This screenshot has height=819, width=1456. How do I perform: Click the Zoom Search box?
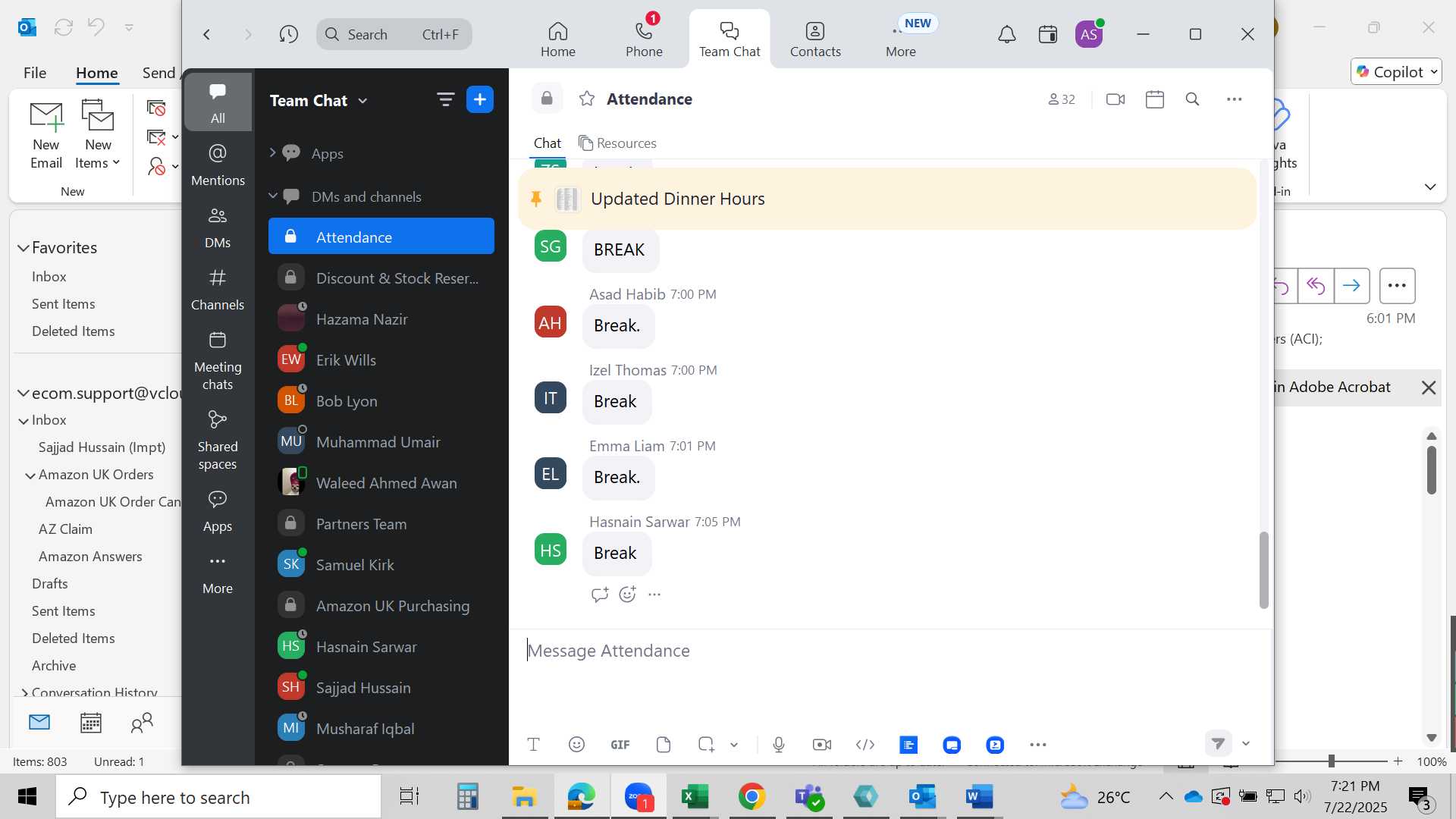click(394, 34)
